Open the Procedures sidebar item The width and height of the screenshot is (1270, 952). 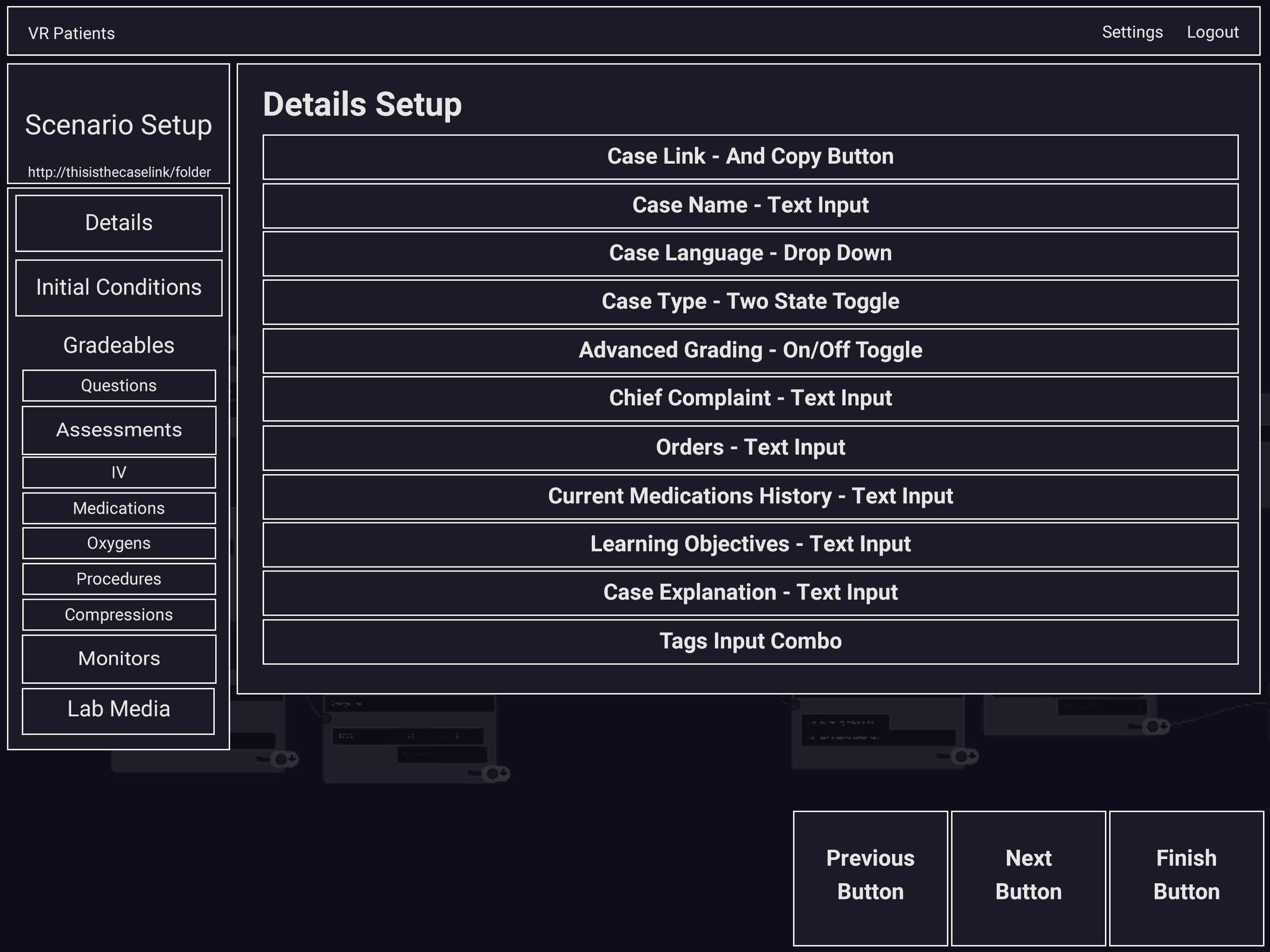pos(119,579)
